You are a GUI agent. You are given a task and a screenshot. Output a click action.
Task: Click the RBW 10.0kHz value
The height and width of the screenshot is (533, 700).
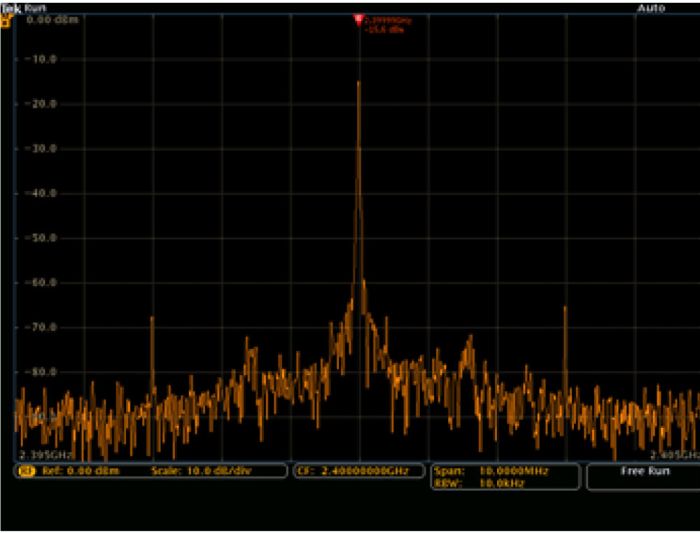[x=502, y=483]
